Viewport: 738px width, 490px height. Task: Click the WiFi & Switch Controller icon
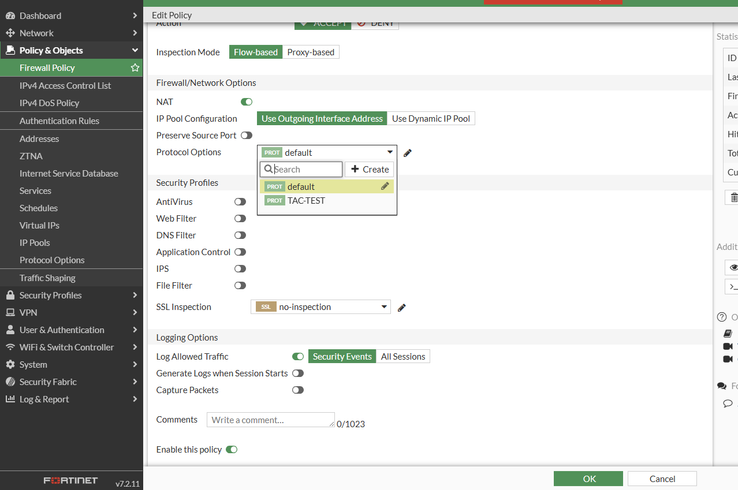click(x=10, y=347)
